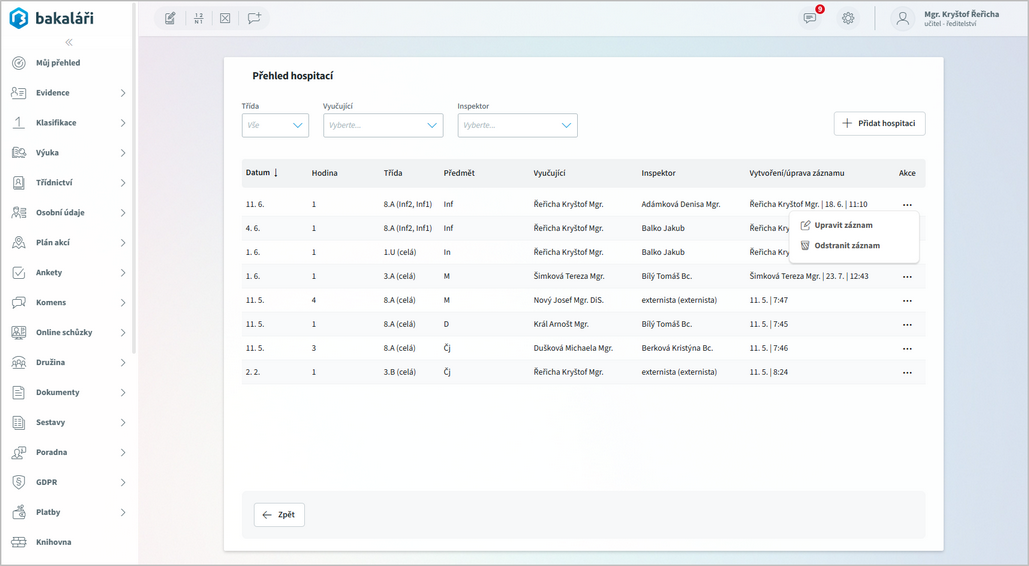Expand the Evidence menu chevron
Image resolution: width=1029 pixels, height=566 pixels.
(x=123, y=93)
